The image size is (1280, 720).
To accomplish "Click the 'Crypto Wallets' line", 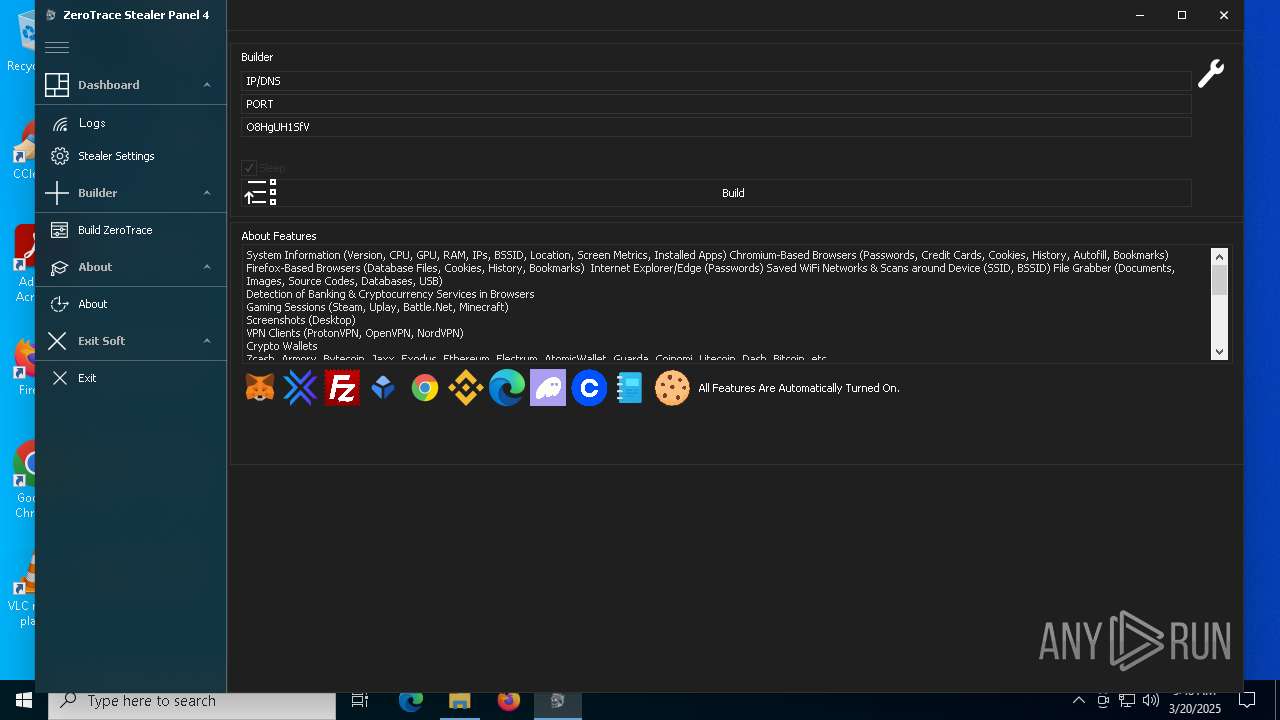I will [x=282, y=346].
